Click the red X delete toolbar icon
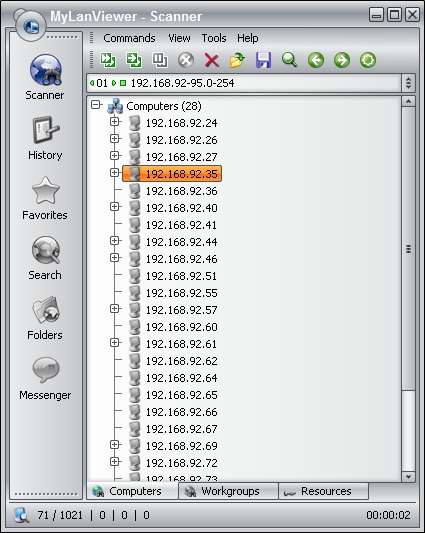The height and width of the screenshot is (533, 425). pos(211,60)
